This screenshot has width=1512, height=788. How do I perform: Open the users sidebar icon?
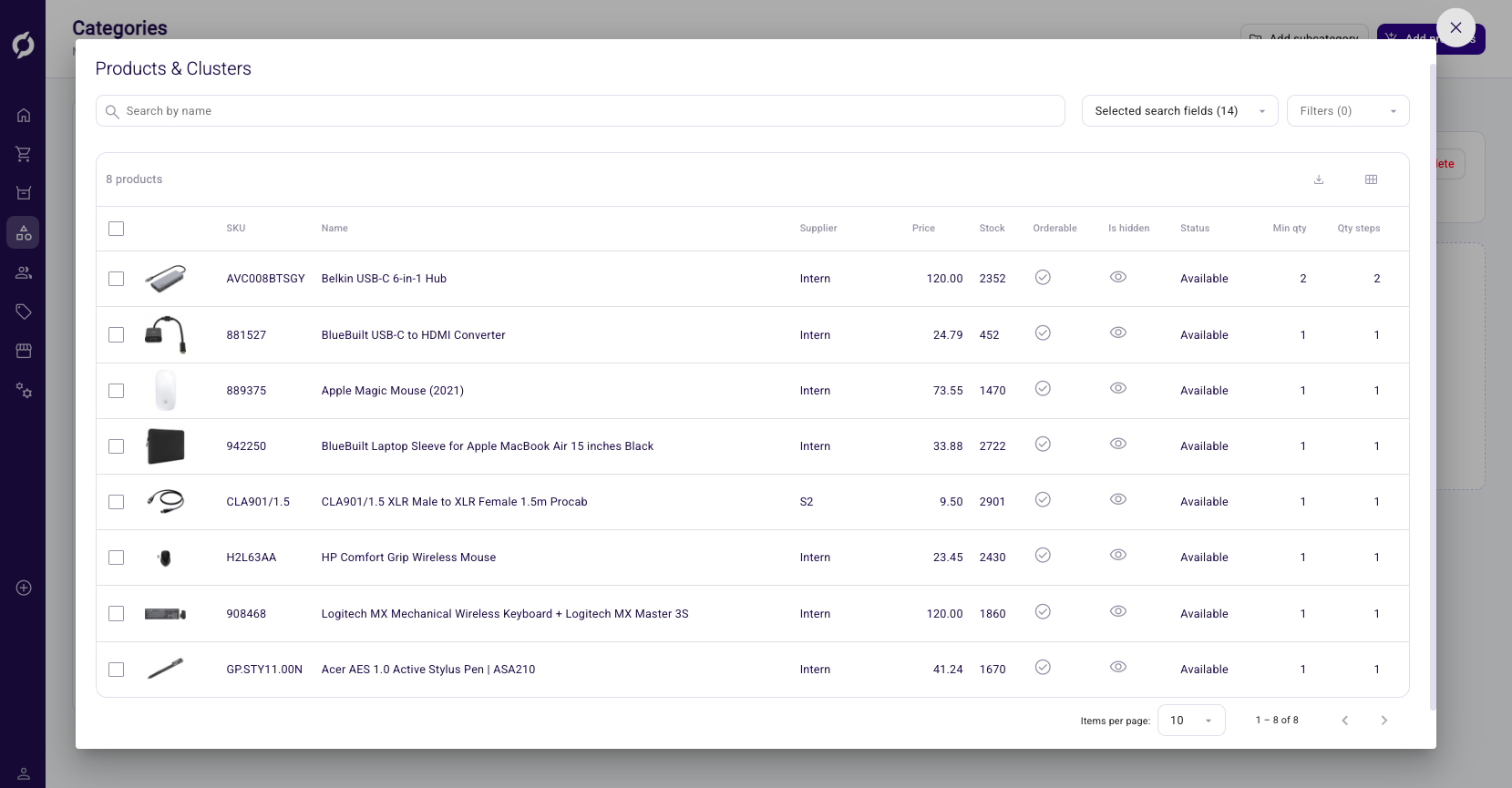point(24,272)
